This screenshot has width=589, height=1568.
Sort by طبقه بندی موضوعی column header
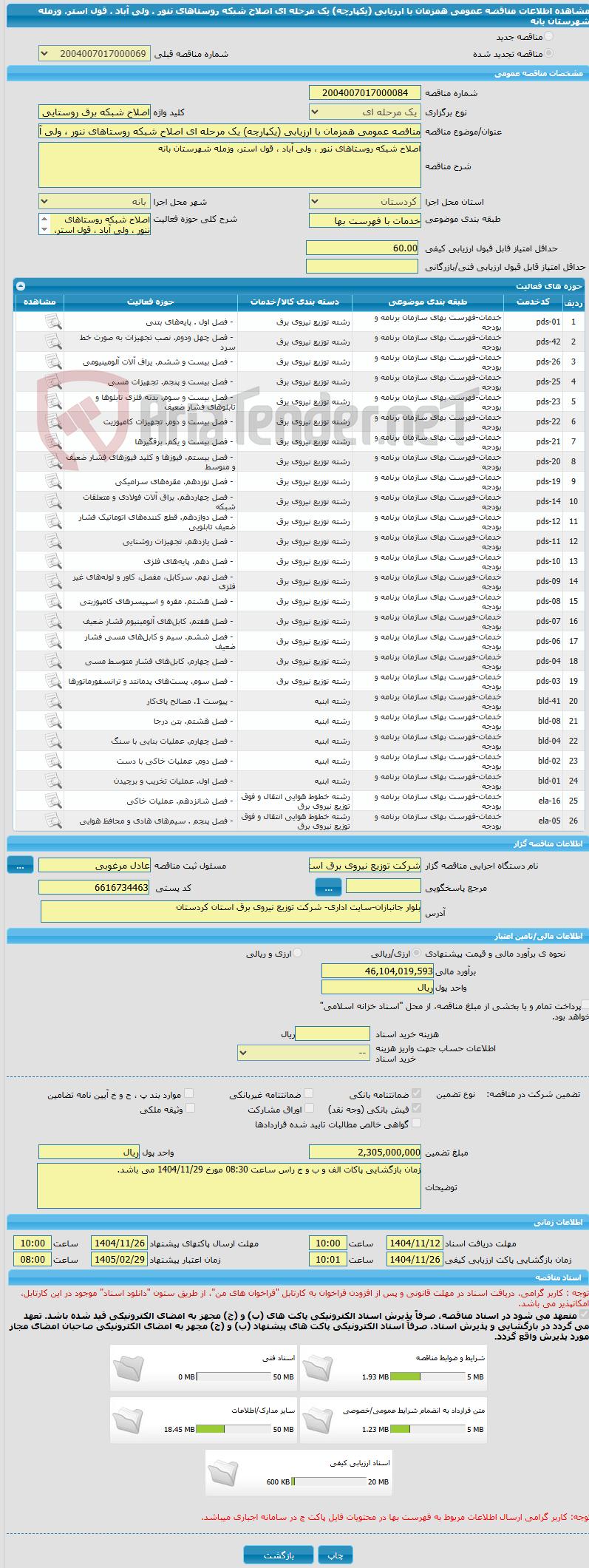pyautogui.click(x=428, y=302)
